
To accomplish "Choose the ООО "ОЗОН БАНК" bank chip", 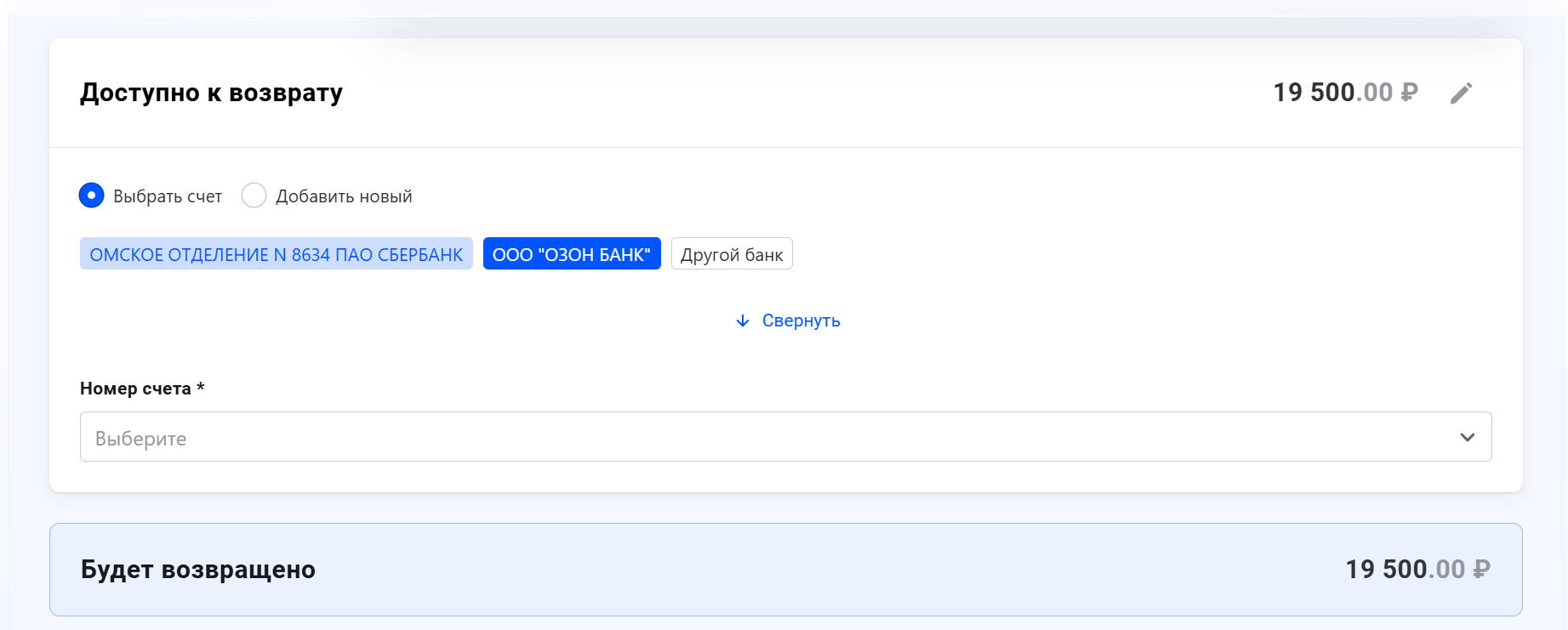I will [x=572, y=254].
